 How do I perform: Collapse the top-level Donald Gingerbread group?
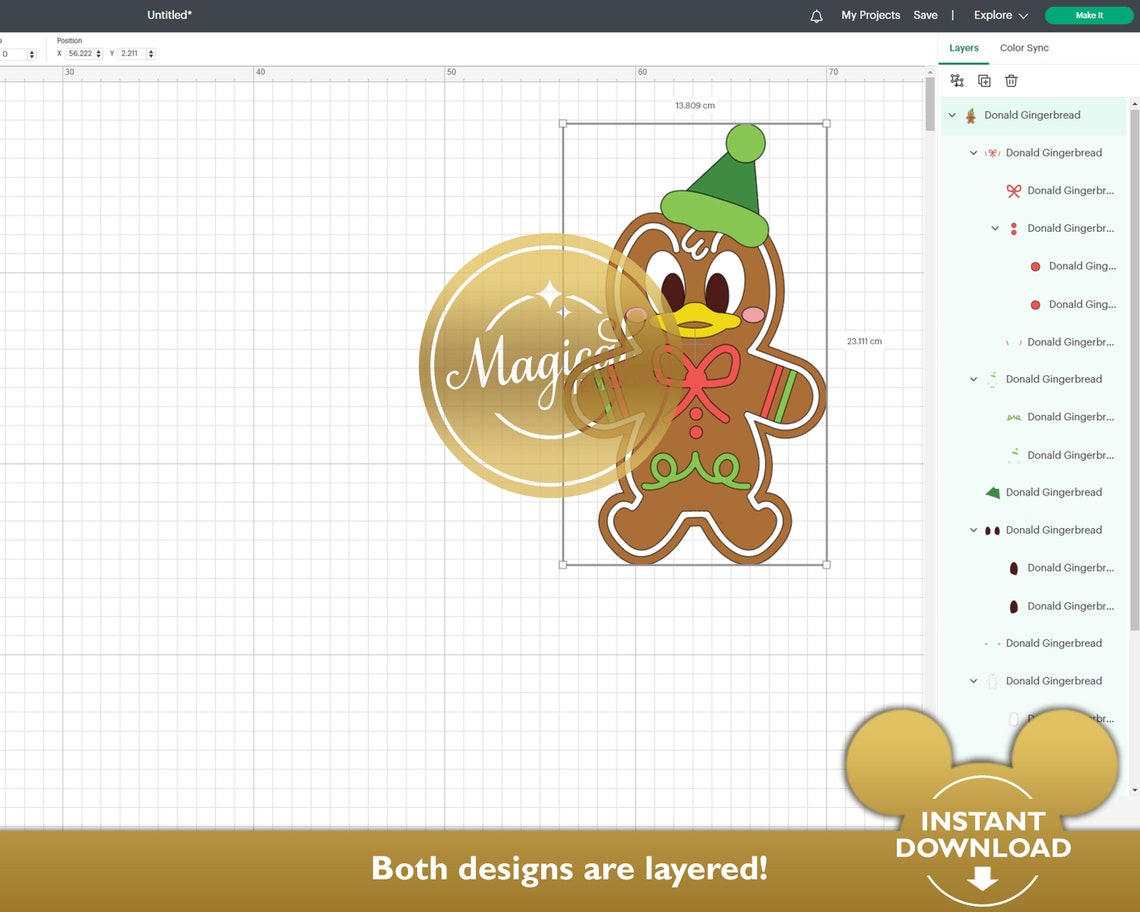click(x=952, y=115)
